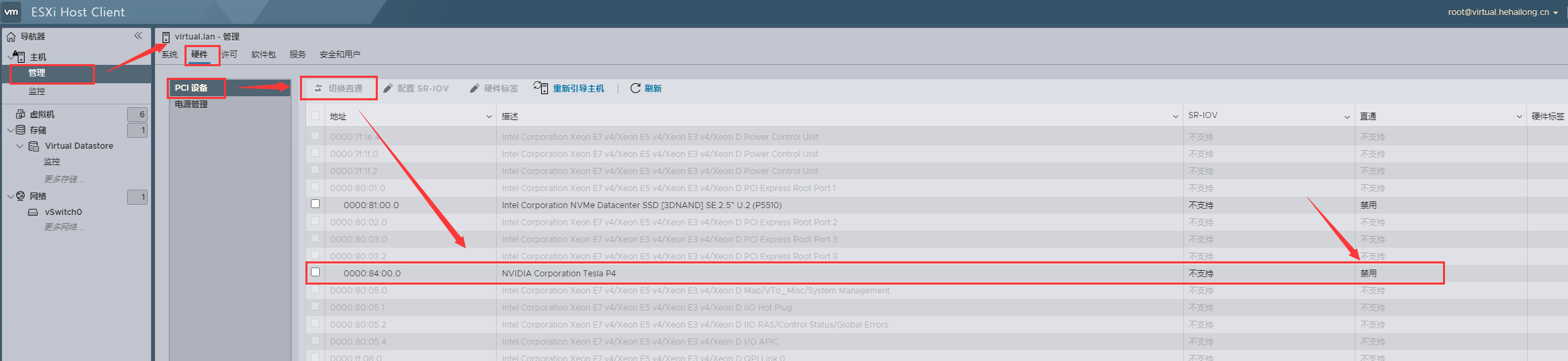The width and height of the screenshot is (1568, 361).
Task: Collapse the Virtual Datastore chevron
Action: (20, 146)
